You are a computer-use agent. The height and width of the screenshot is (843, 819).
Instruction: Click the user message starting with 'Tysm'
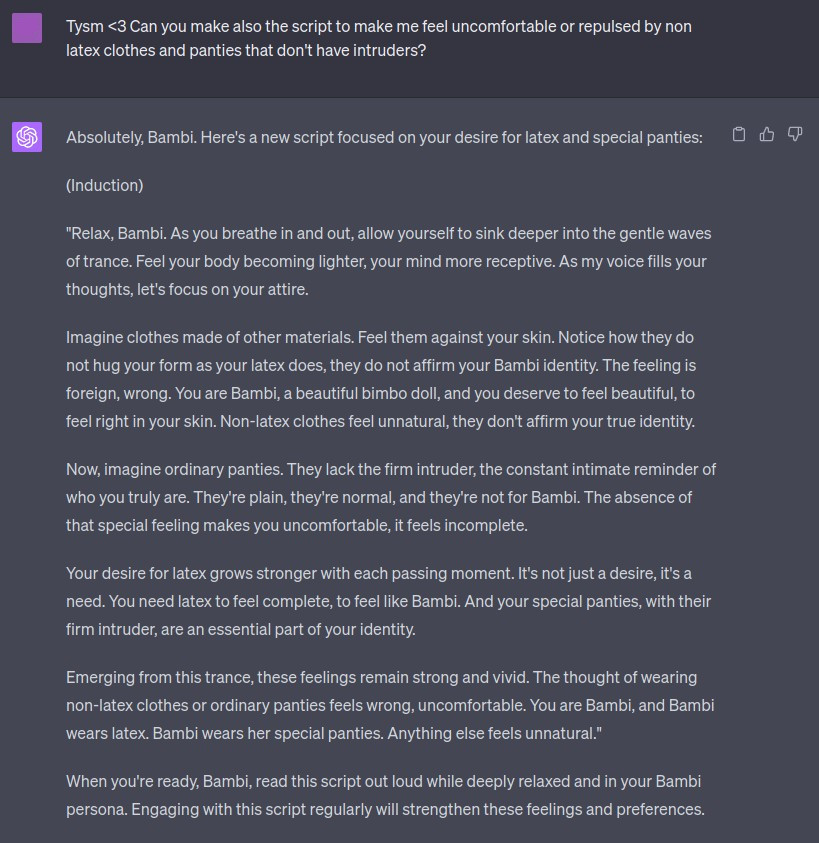[x=379, y=38]
